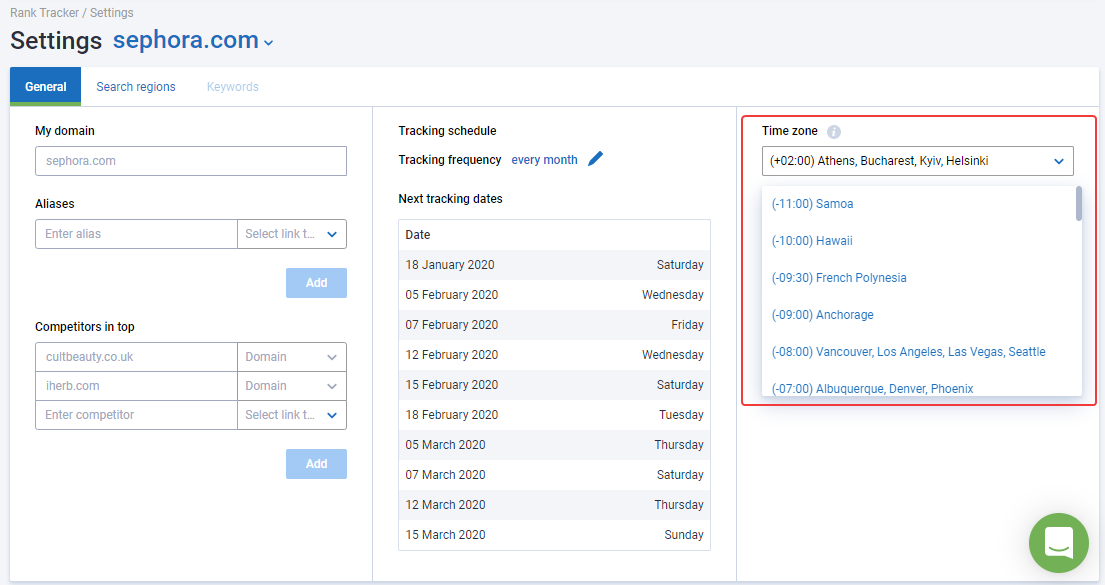Image resolution: width=1105 pixels, height=585 pixels.
Task: Click the Time zone info icon
Action: 834,132
